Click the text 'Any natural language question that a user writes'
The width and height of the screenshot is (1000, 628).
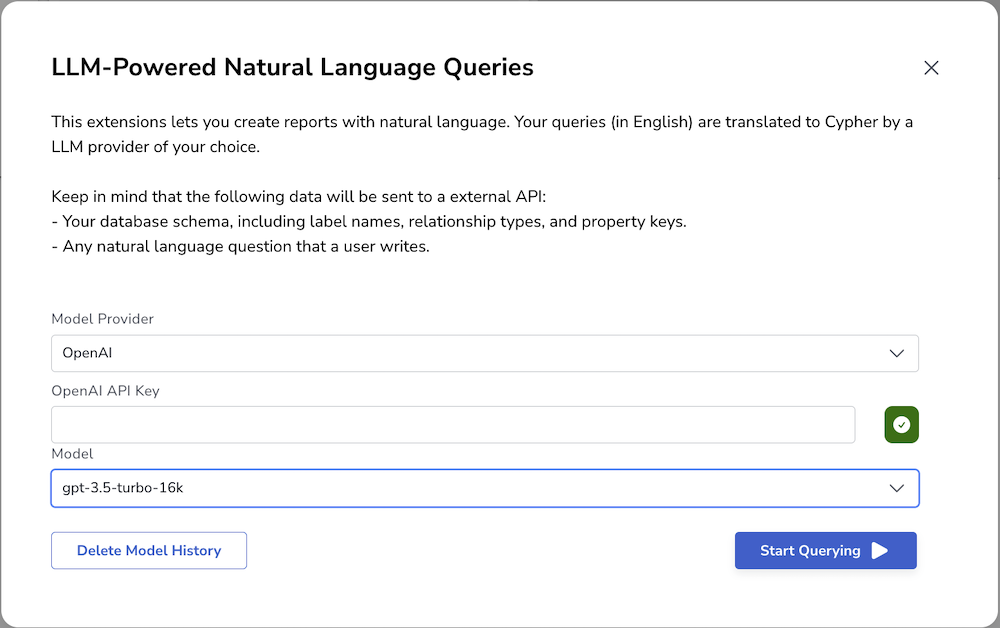(246, 247)
